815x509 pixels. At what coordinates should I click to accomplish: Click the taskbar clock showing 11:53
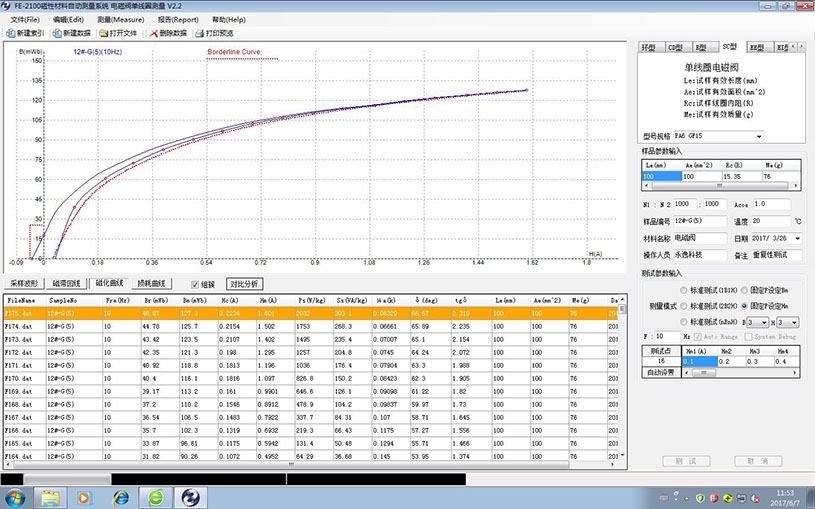pos(785,498)
